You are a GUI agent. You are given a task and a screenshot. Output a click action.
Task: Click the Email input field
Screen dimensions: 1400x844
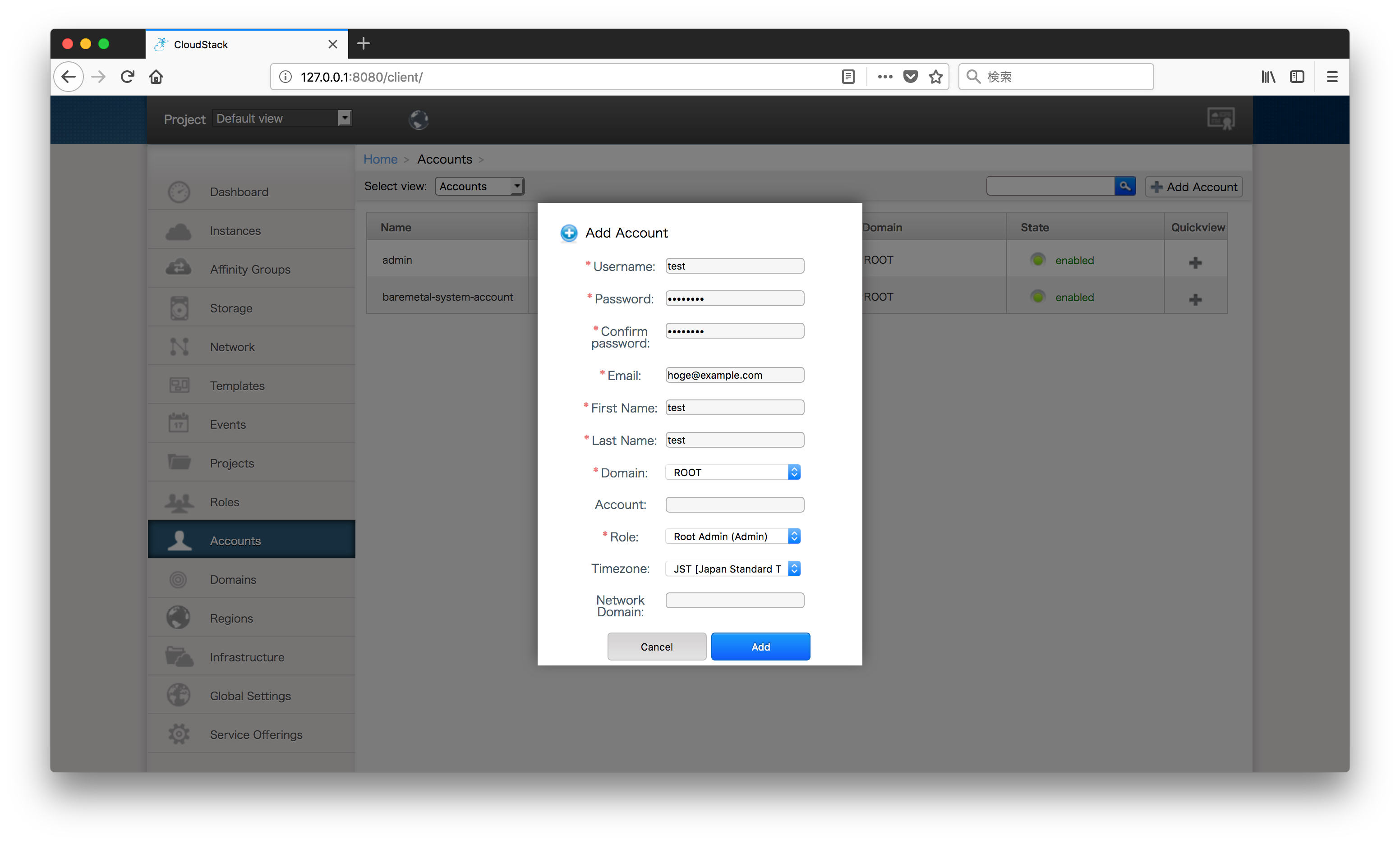click(x=735, y=375)
